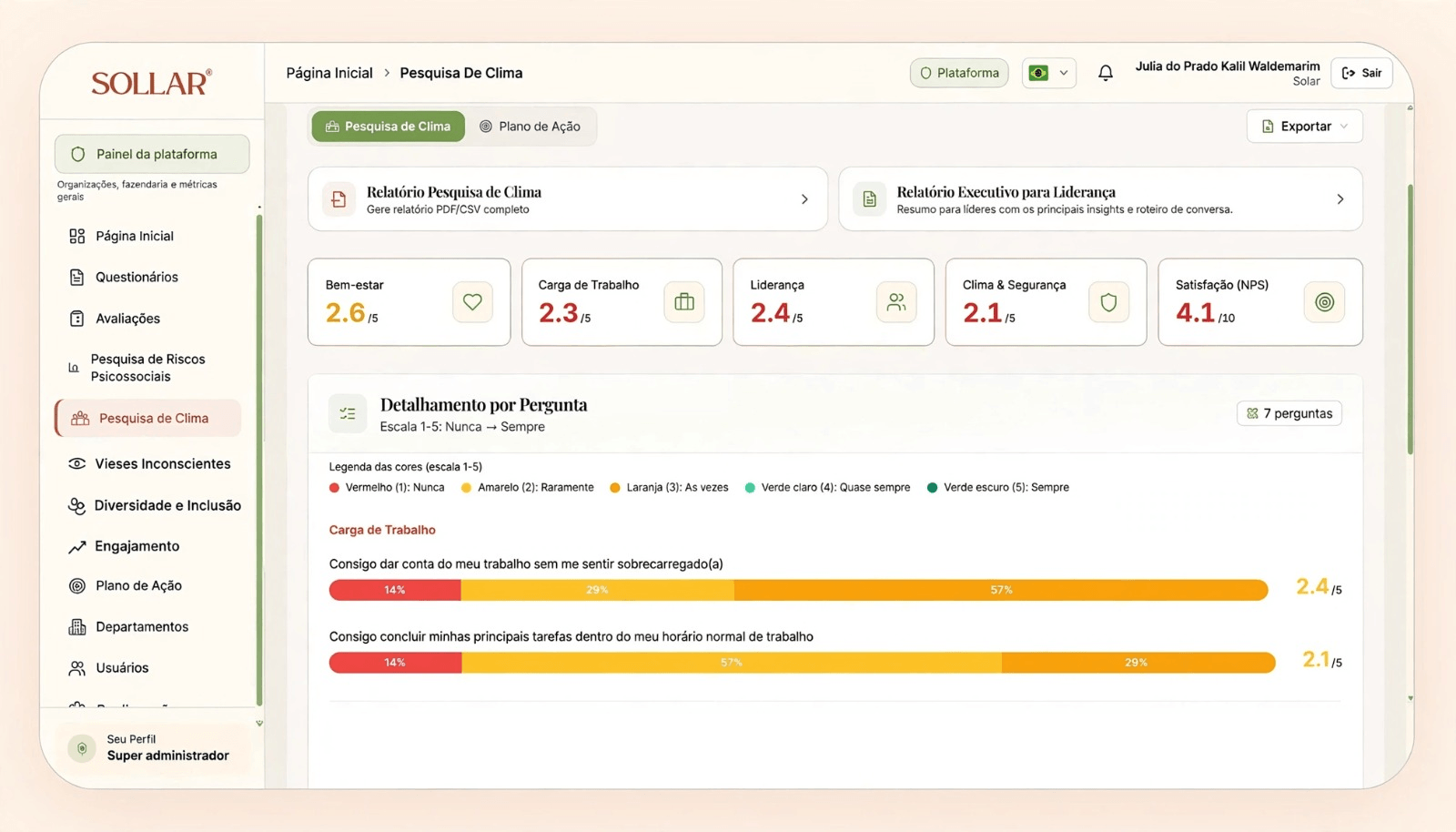
Task: Open Questionários in sidebar
Action: [136, 277]
